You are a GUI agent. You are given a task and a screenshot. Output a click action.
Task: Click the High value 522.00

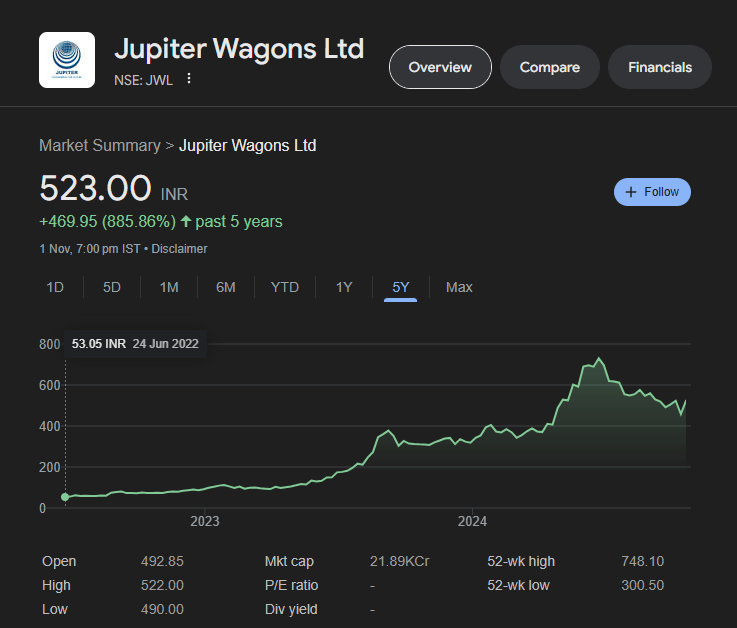[x=162, y=585]
